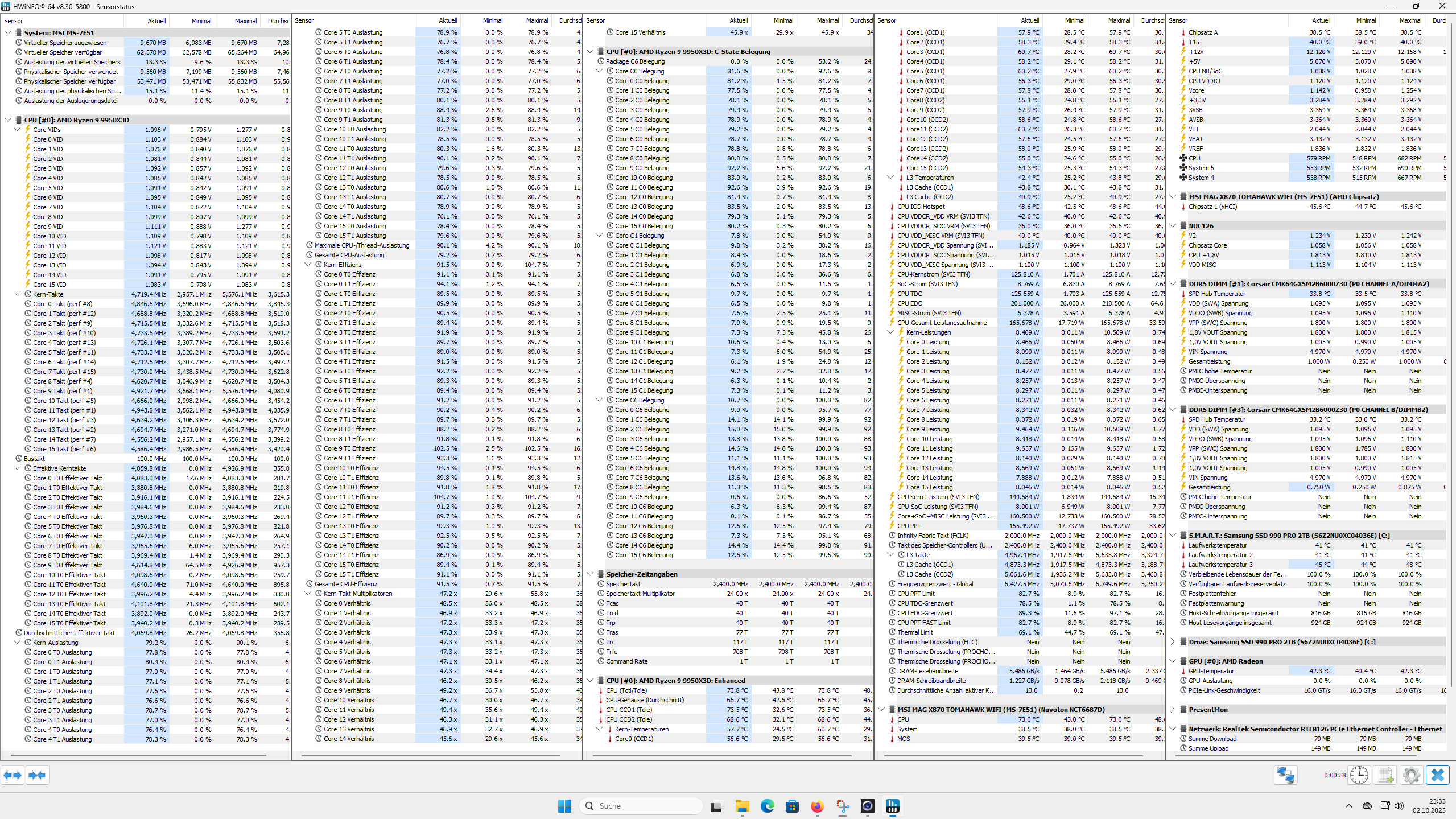
Task: Launch Firefox from the taskbar
Action: coord(817,806)
